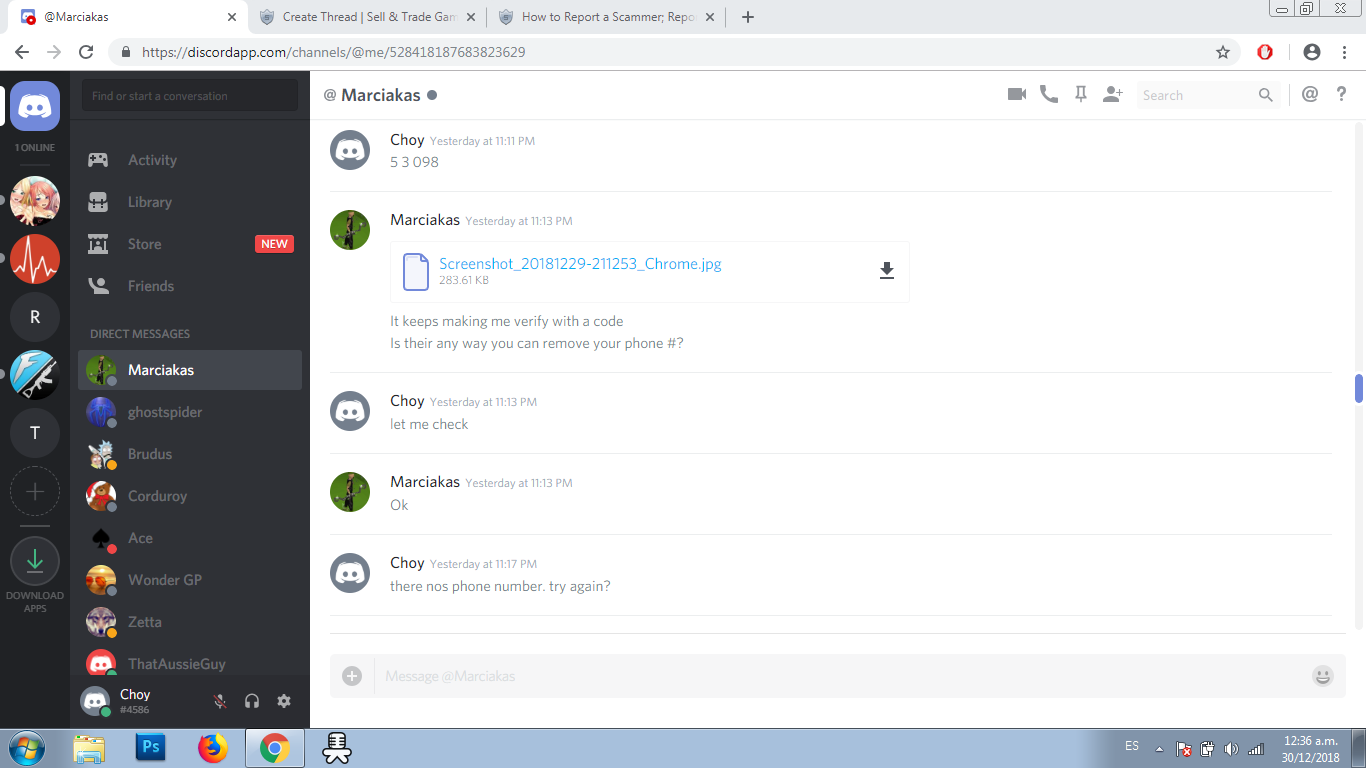Toggle deafen with the headphones icon
Screen dimensions: 1366x768
[252, 701]
